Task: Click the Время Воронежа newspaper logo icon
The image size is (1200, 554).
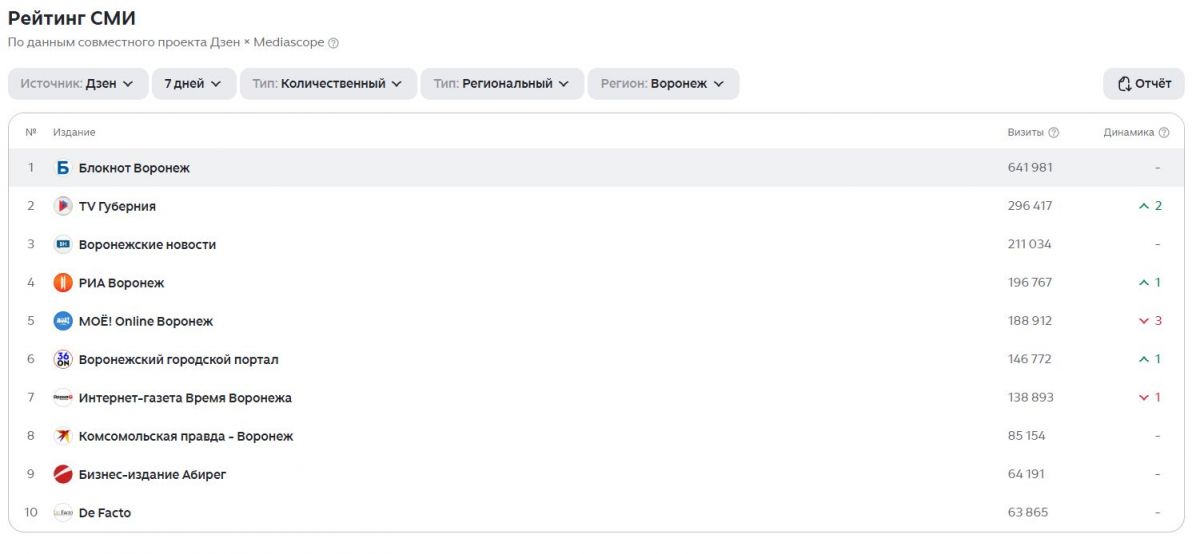Action: [x=63, y=398]
